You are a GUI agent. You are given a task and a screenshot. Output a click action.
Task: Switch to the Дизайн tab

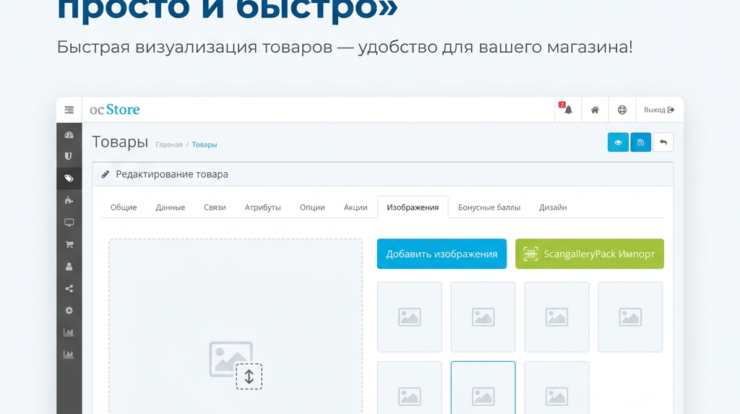tap(553, 207)
